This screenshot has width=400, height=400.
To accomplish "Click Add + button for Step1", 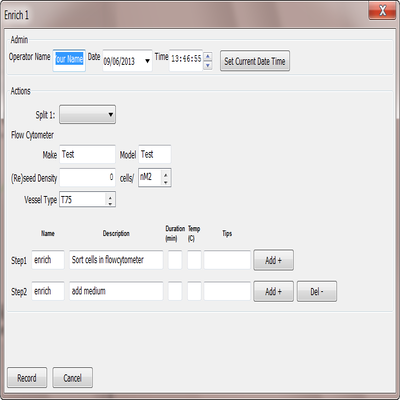I will click(273, 260).
